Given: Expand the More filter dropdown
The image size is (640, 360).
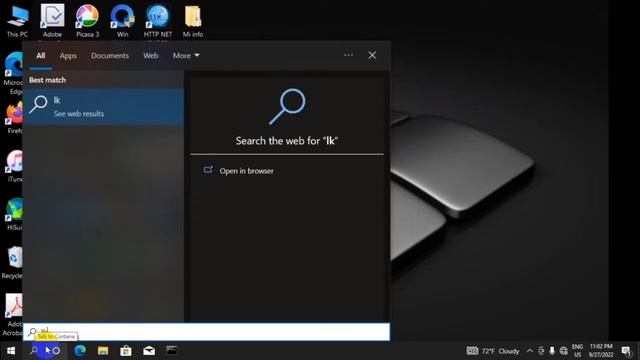Looking at the screenshot, I should click(186, 56).
